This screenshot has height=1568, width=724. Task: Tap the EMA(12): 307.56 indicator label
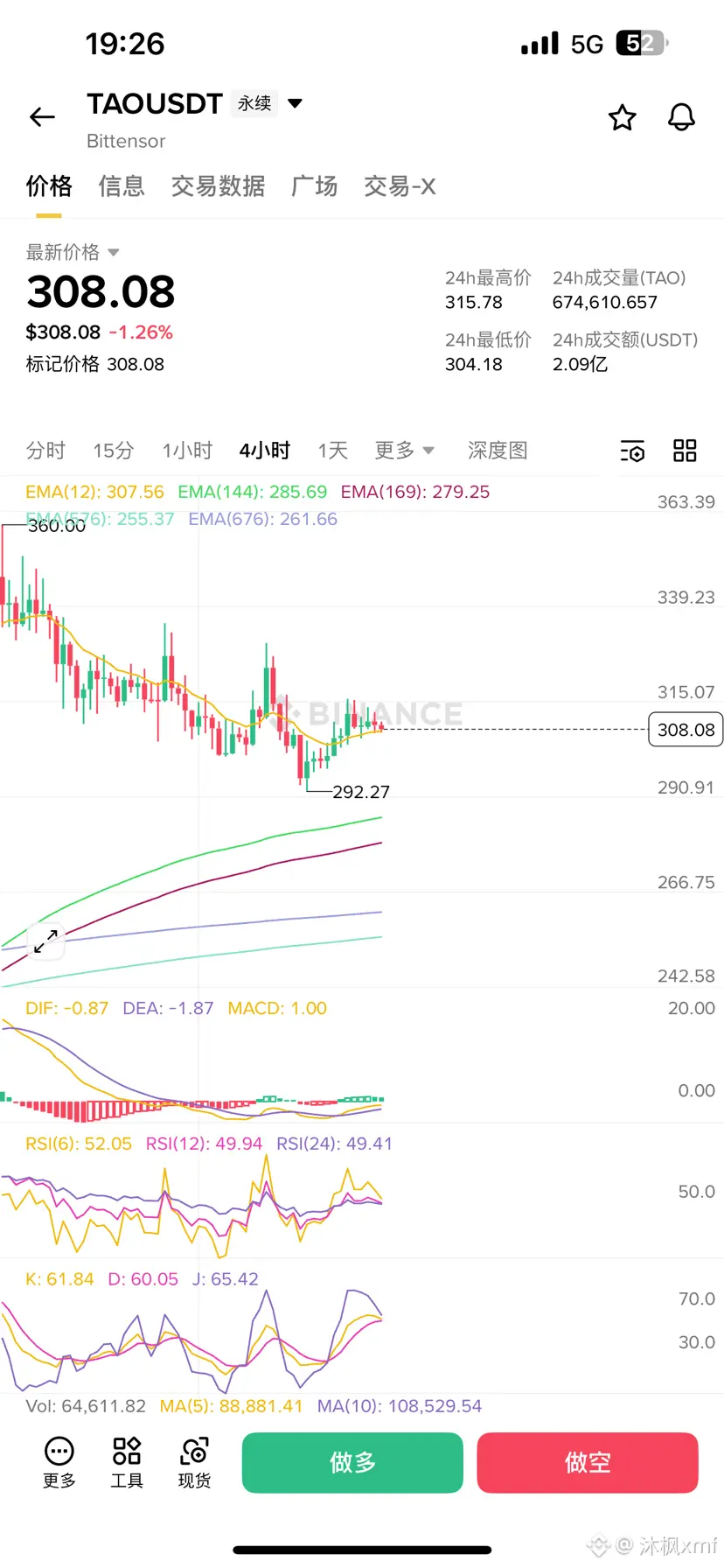(x=94, y=492)
